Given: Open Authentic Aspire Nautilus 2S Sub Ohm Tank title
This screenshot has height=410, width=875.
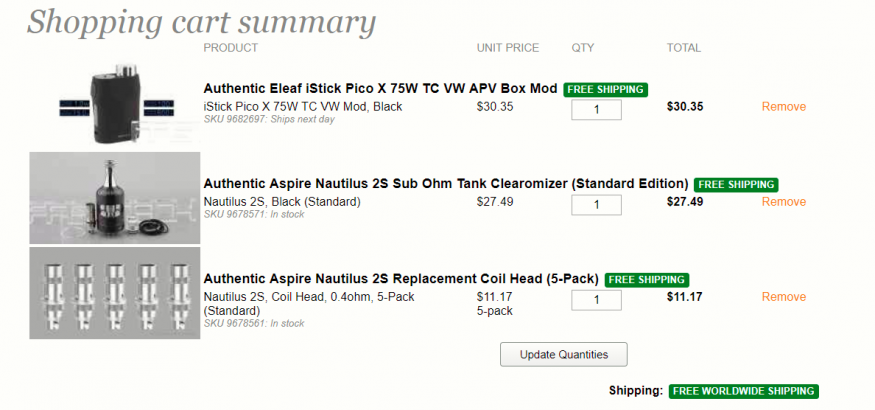Looking at the screenshot, I should pos(445,184).
